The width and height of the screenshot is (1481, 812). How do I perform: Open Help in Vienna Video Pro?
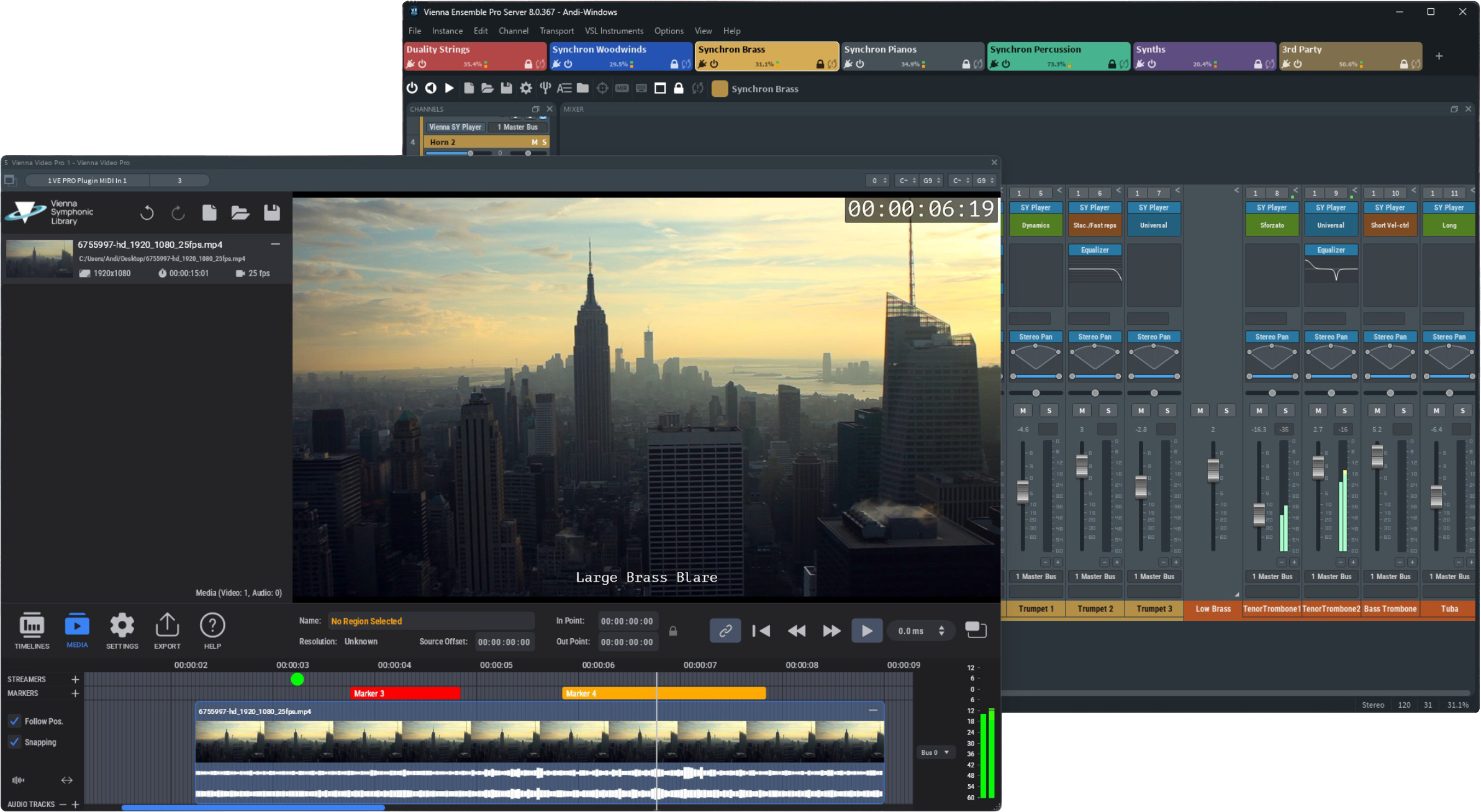pos(212,631)
